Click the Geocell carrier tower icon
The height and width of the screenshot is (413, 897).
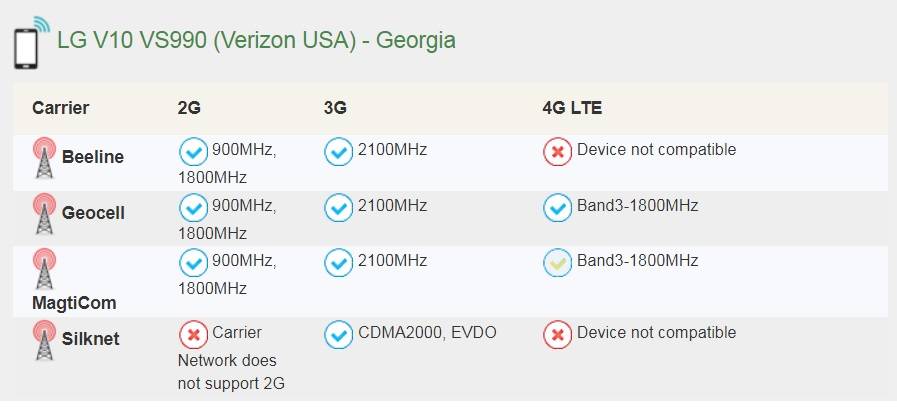click(44, 214)
